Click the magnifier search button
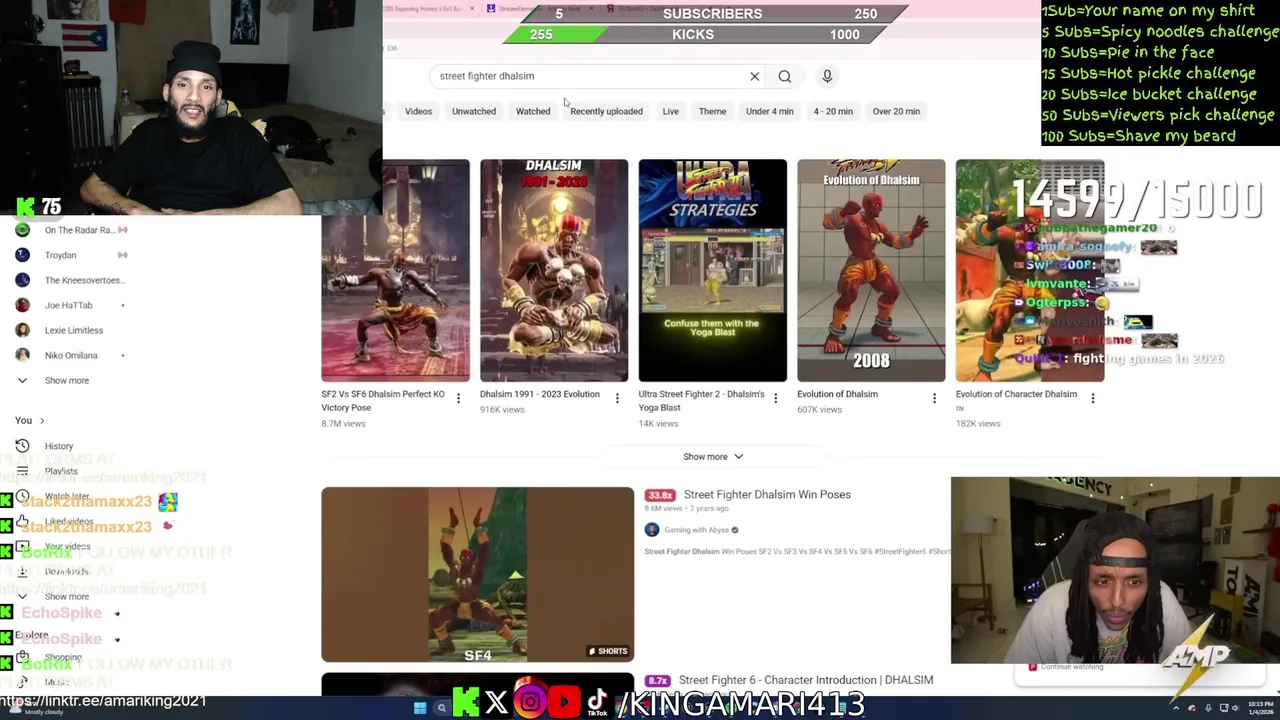 785,76
